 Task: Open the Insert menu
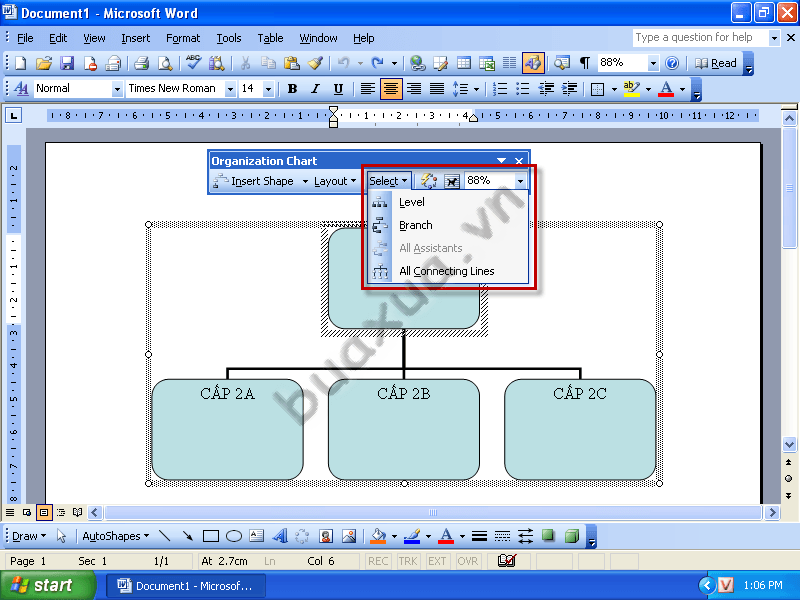[136, 38]
